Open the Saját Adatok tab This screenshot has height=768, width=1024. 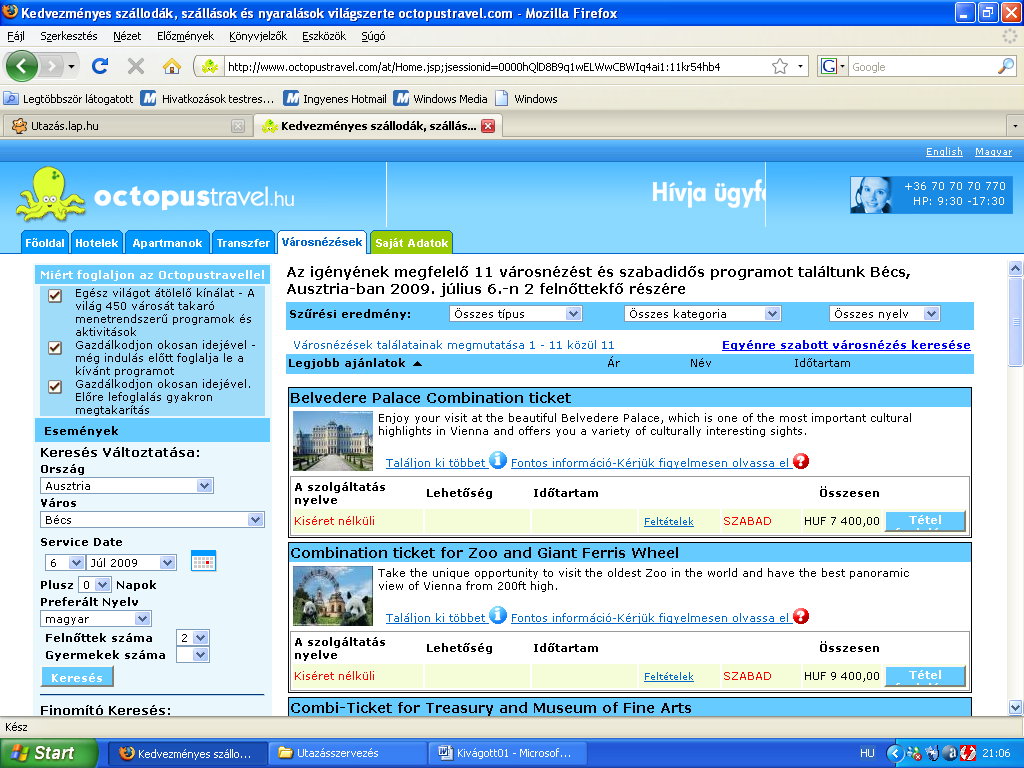tap(411, 242)
